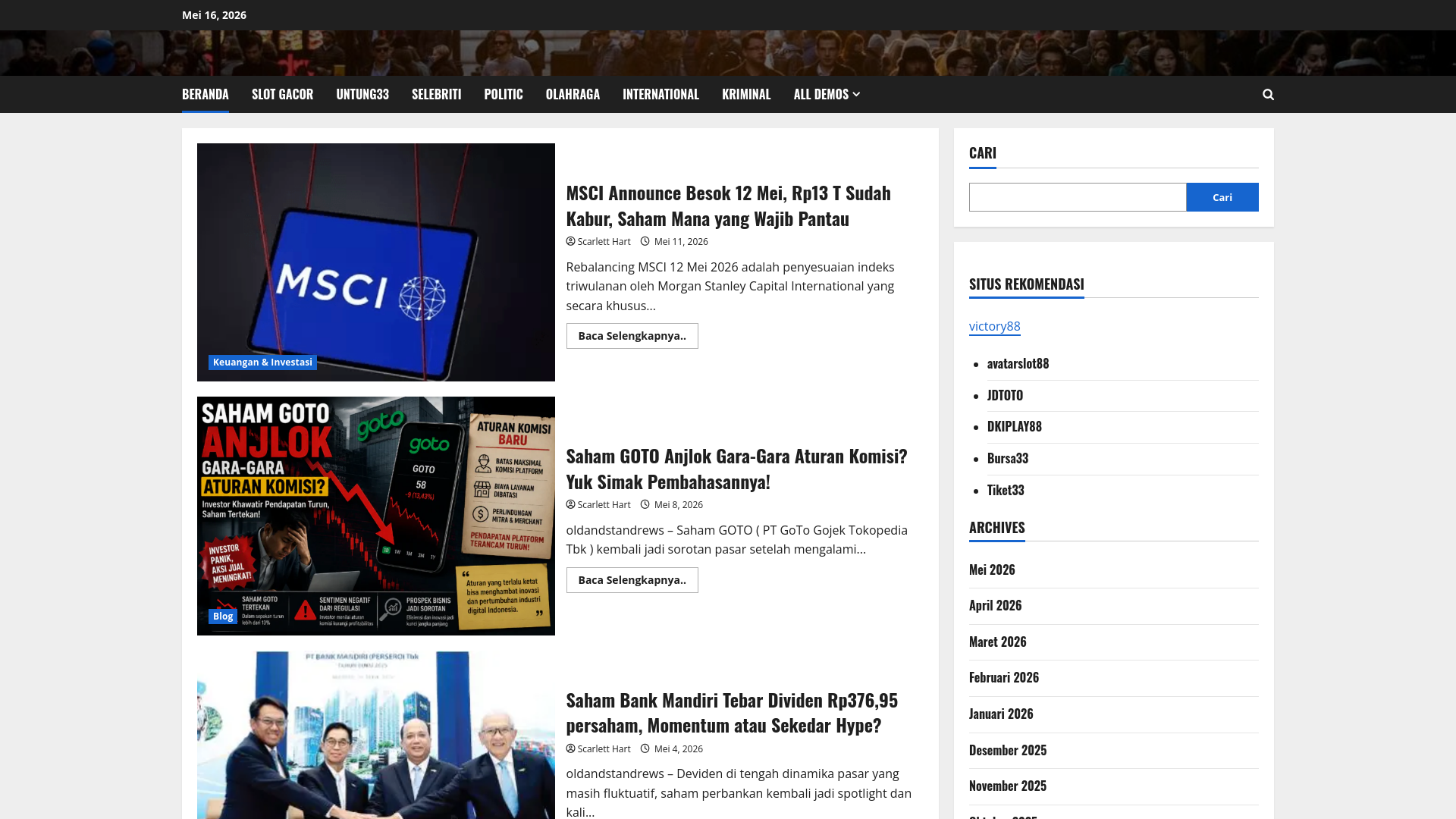Viewport: 1456px width, 819px height.
Task: Open the Maret 2026 archive
Action: (x=997, y=642)
